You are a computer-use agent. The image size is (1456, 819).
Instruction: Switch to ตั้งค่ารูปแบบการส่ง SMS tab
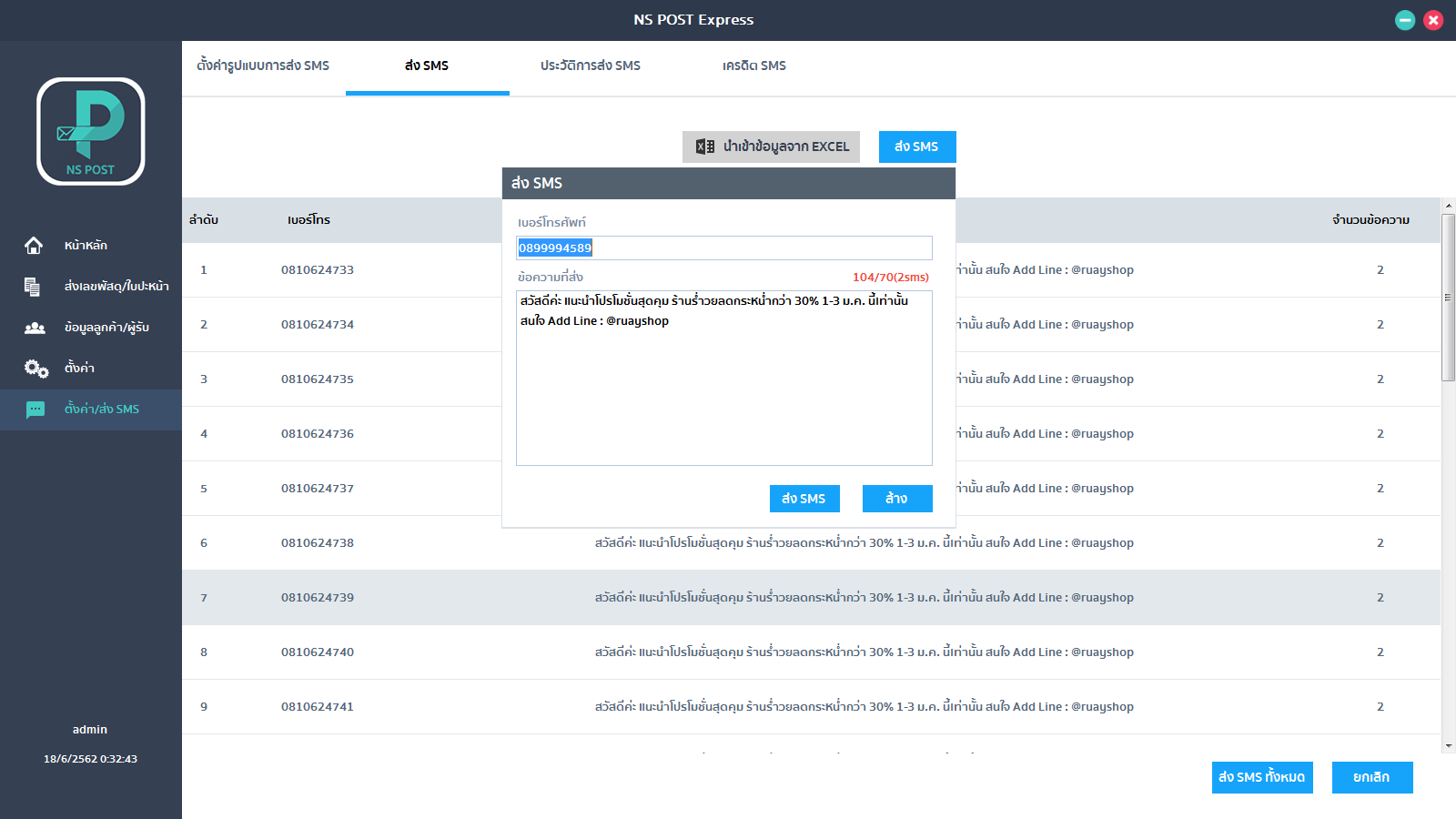point(263,66)
